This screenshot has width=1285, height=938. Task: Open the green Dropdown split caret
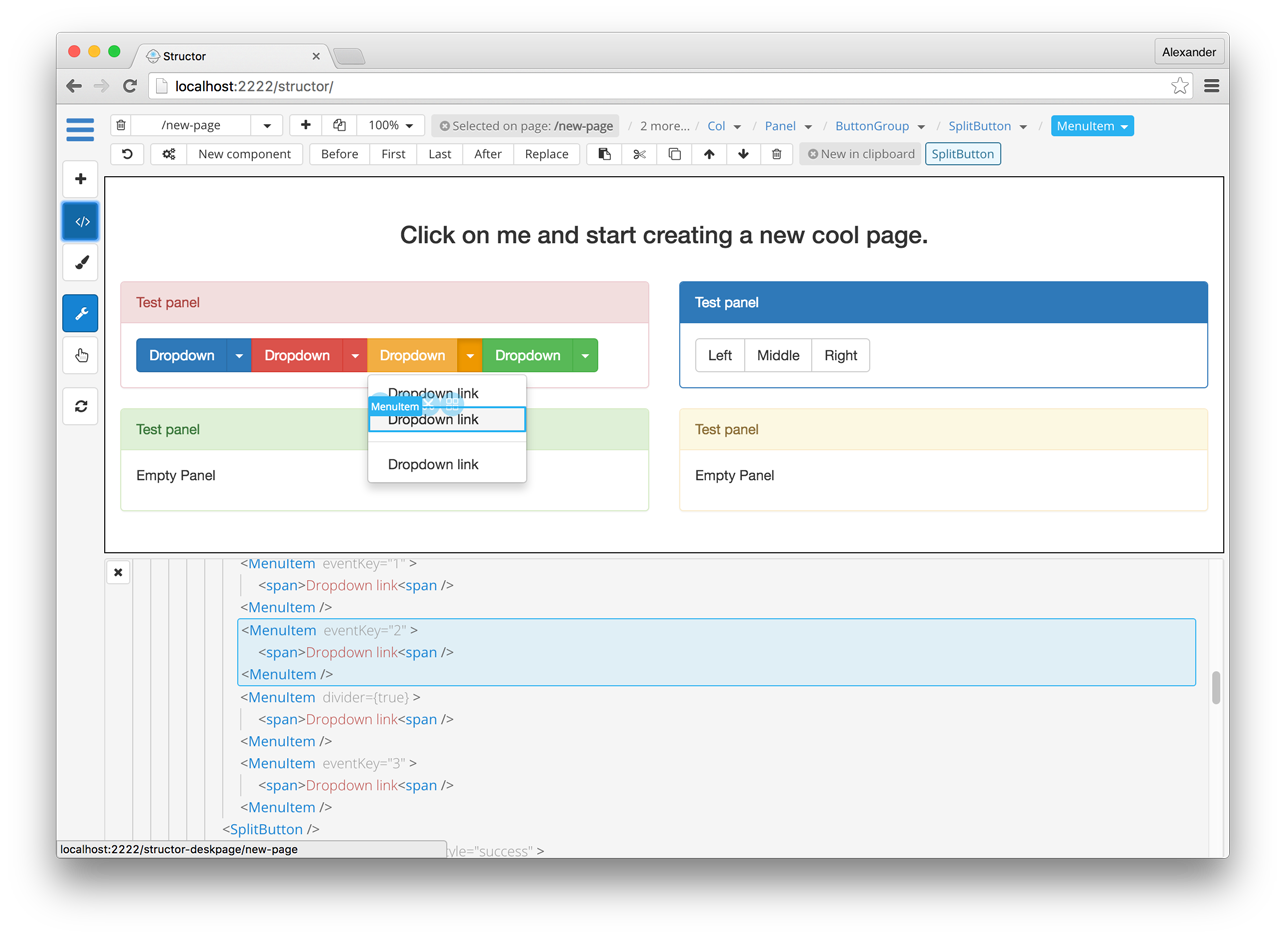click(x=585, y=355)
